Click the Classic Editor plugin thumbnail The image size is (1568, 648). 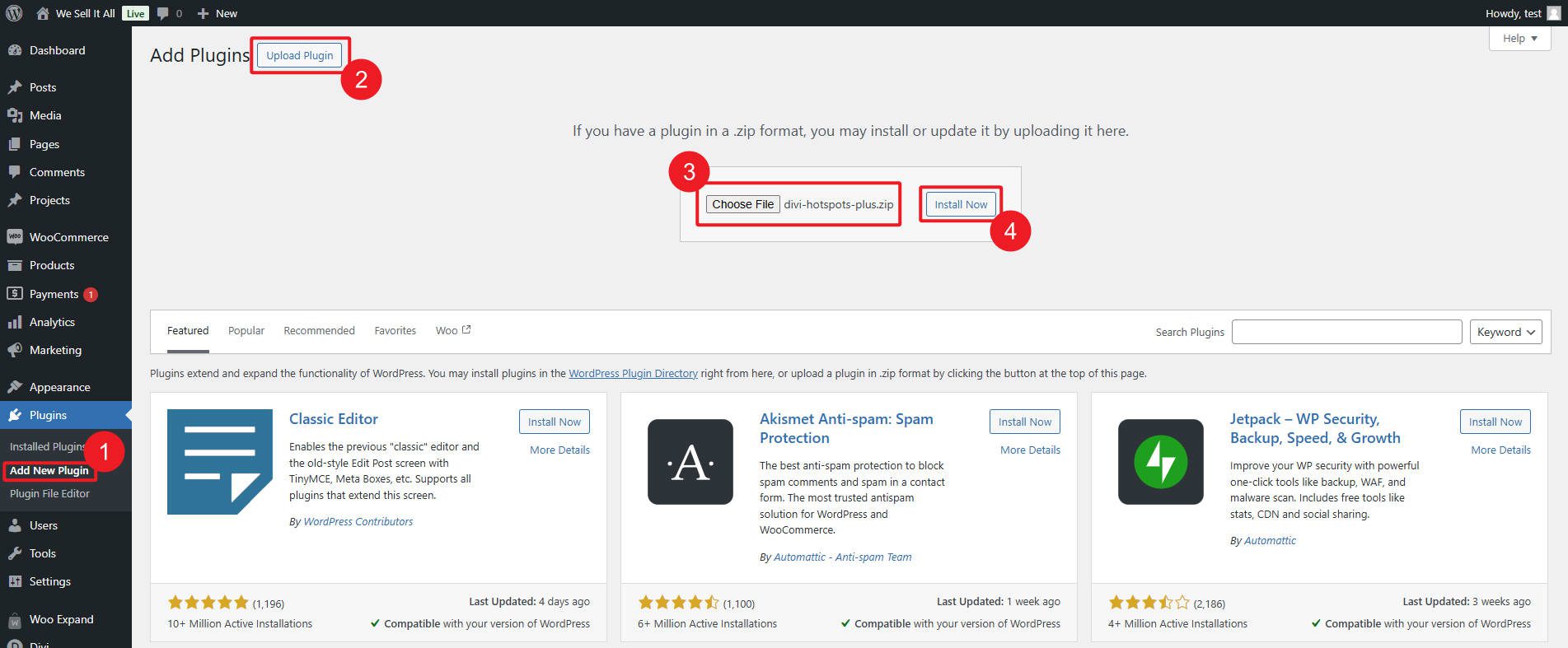click(220, 462)
